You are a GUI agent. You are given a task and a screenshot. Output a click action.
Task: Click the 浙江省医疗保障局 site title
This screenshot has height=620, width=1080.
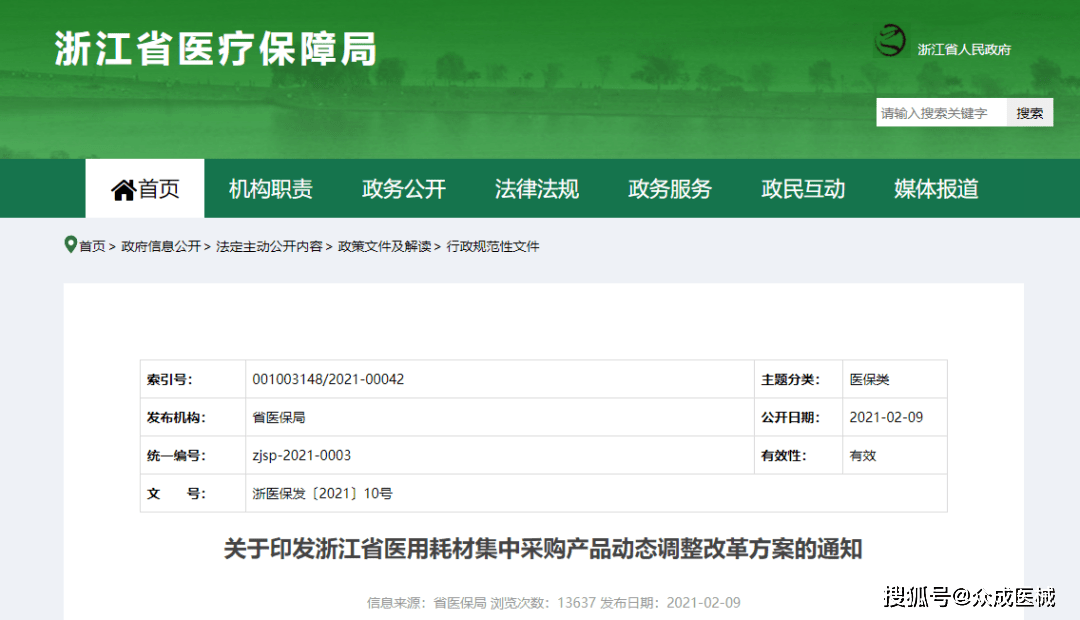pos(216,49)
